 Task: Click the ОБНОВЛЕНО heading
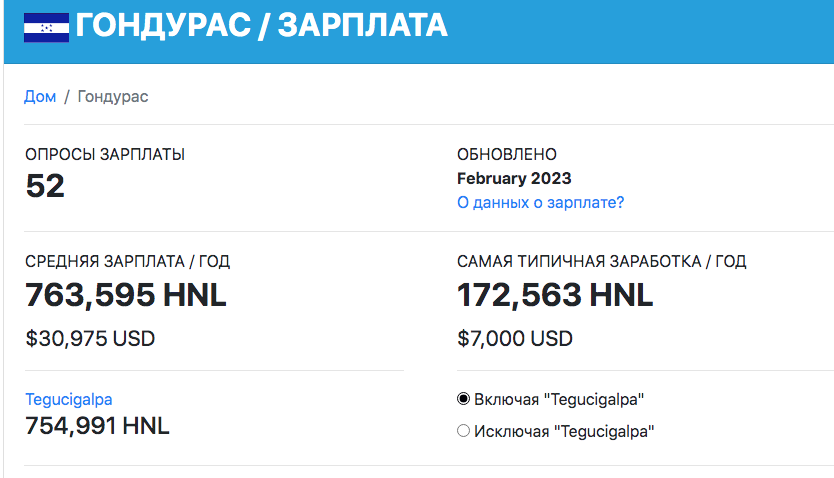[x=506, y=155]
